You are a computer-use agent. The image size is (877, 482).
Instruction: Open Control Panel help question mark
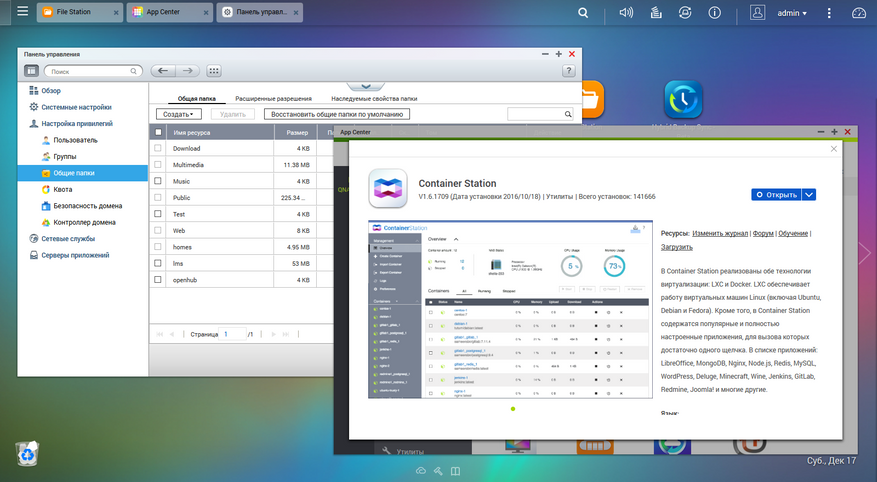coord(568,70)
